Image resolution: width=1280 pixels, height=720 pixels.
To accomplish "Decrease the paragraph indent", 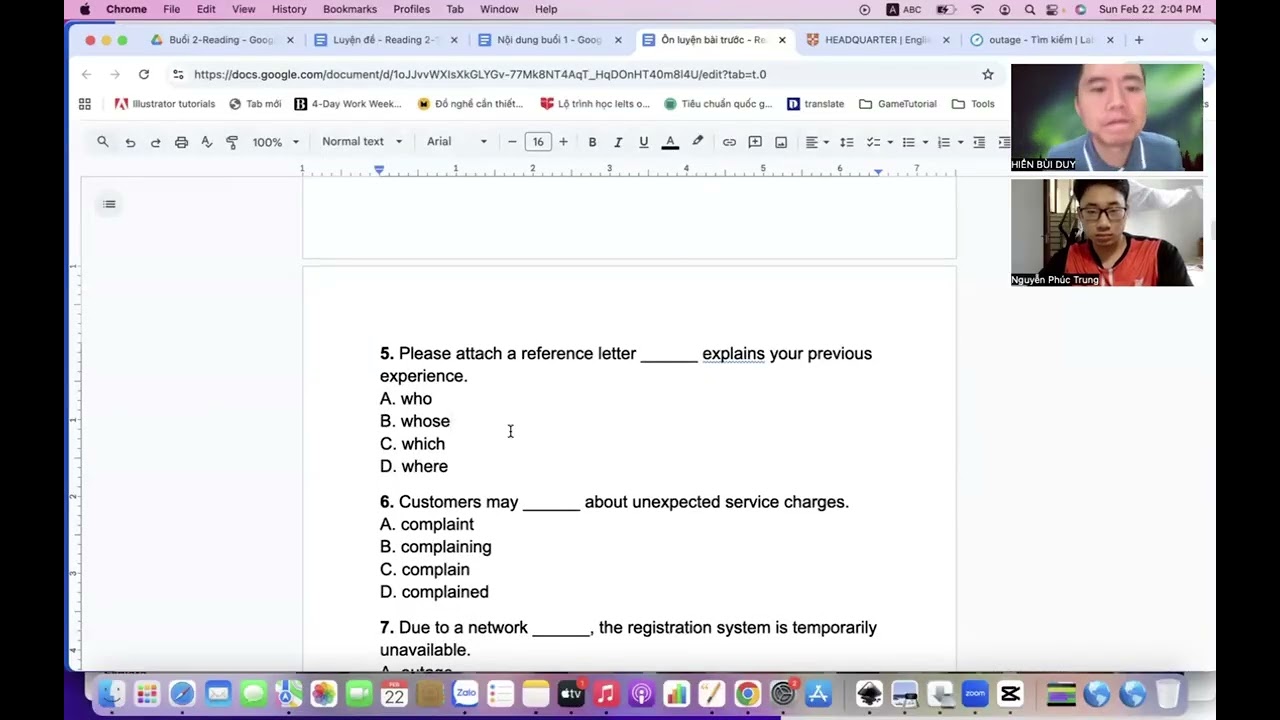I will pos(979,142).
